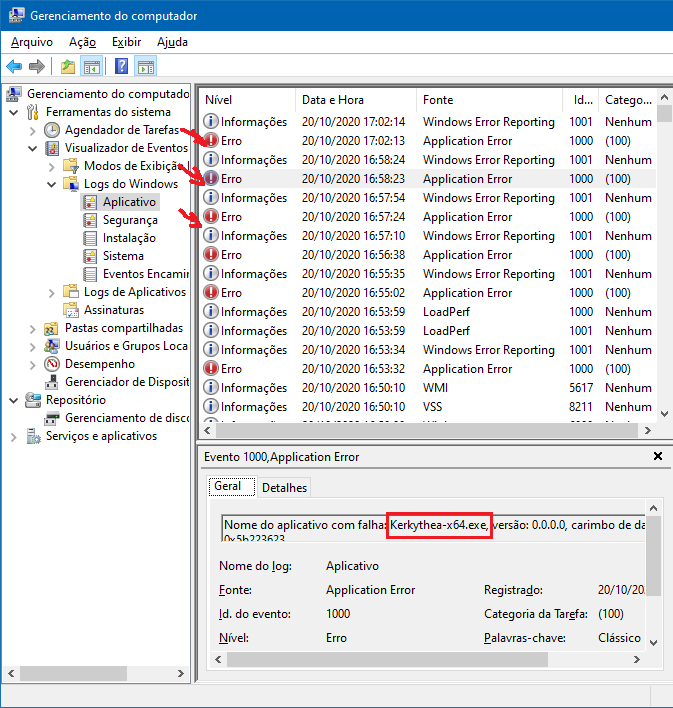Click the Gerenciador de Dispositivos icon
This screenshot has width=673, height=708.
point(52,382)
